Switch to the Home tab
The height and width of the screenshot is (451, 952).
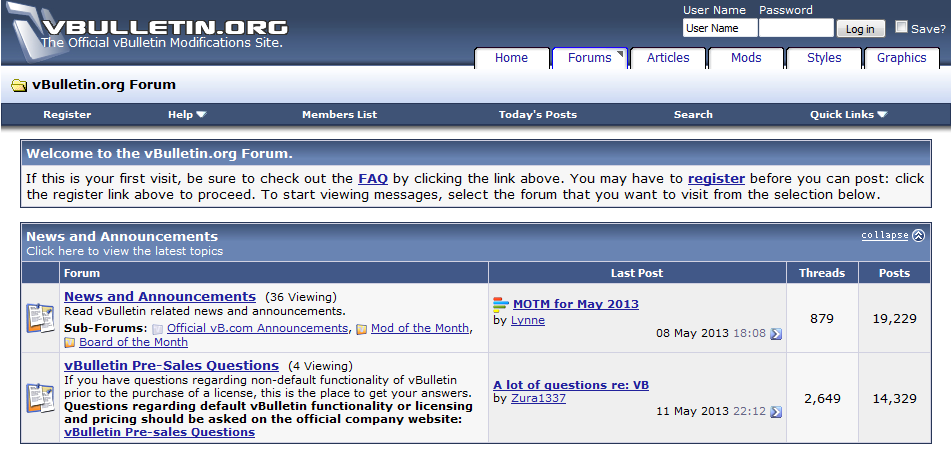[511, 58]
